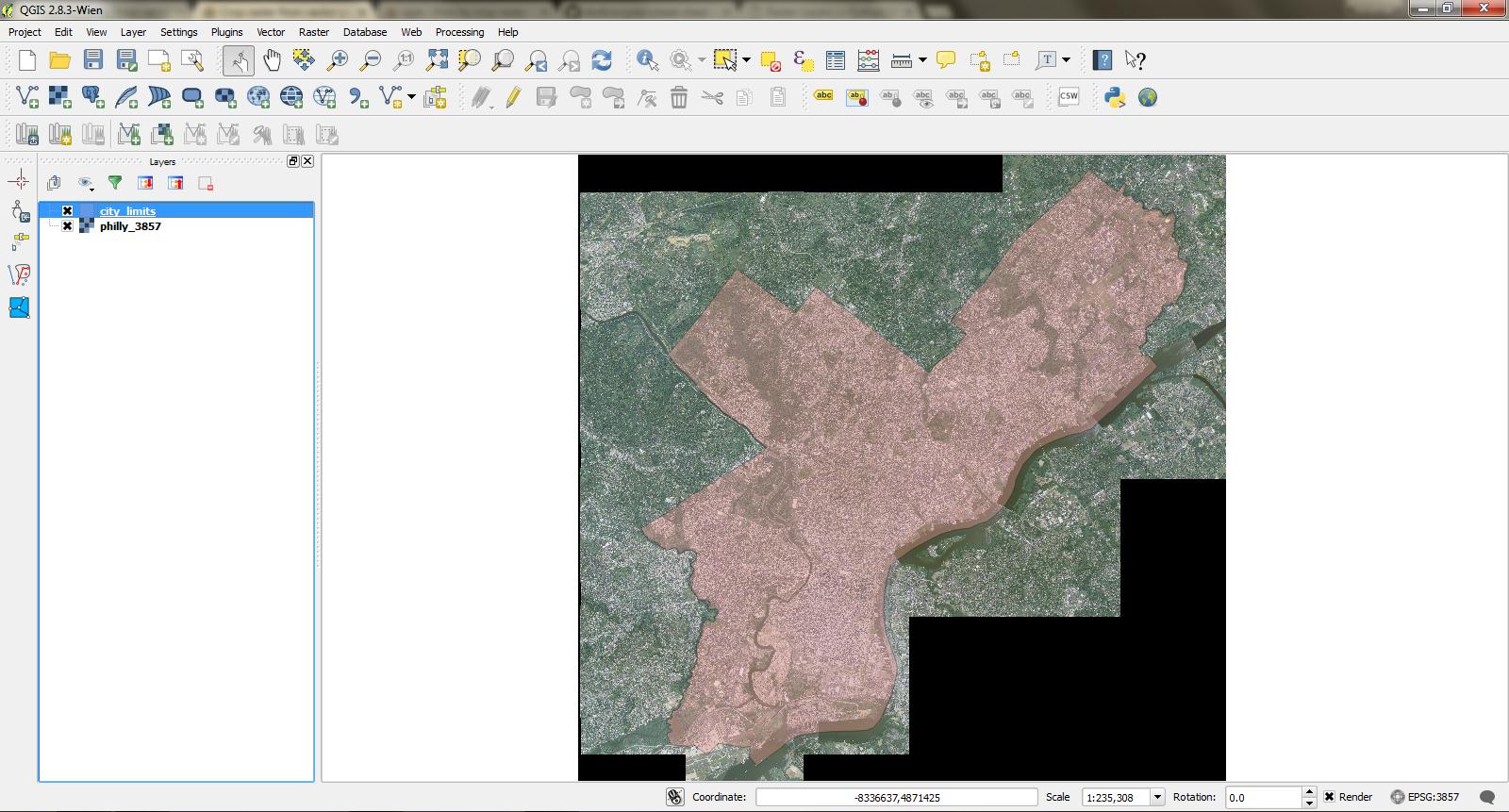Add a group in Layers panel
This screenshot has height=812, width=1509.
pyautogui.click(x=54, y=183)
